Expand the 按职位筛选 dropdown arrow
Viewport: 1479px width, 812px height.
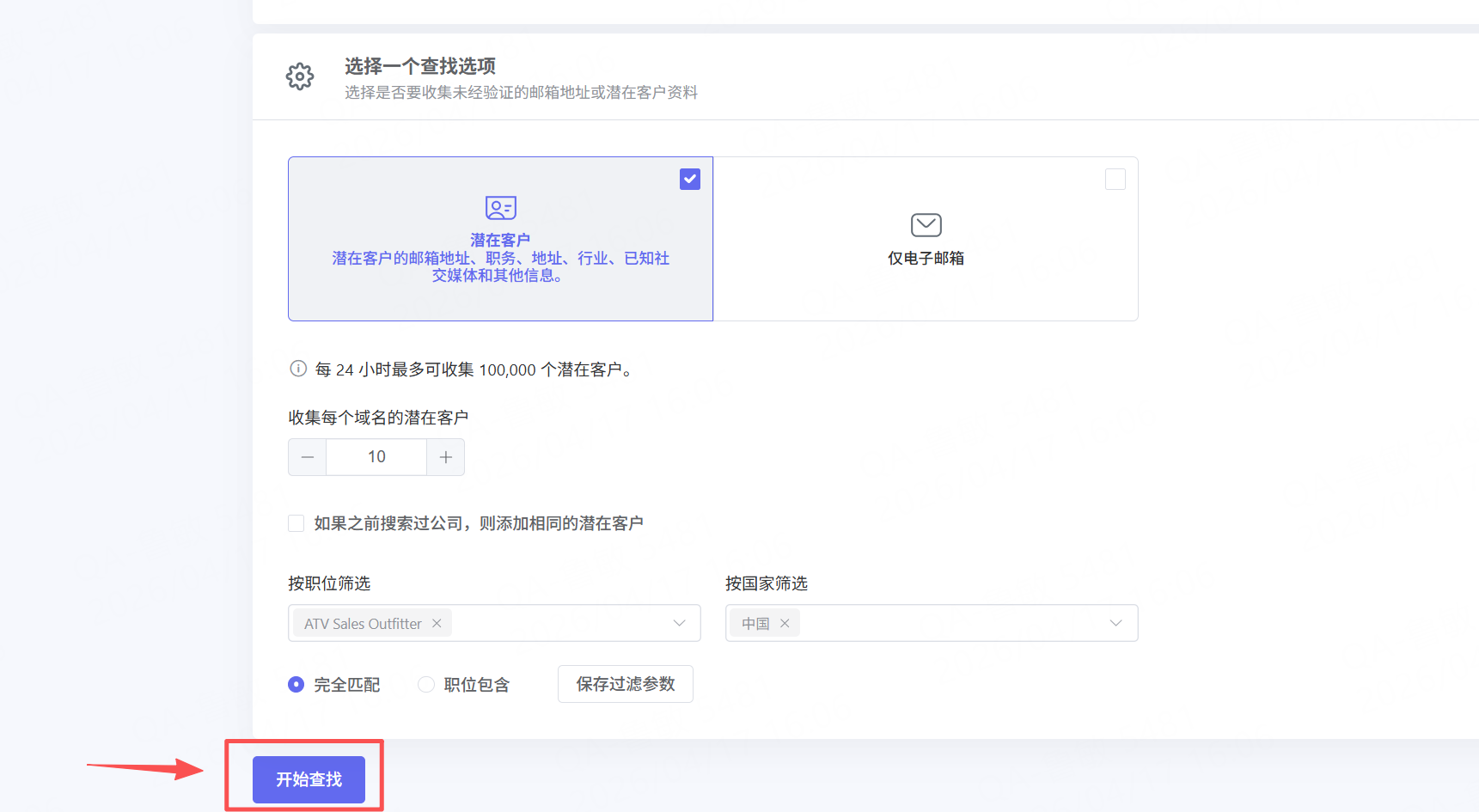[x=679, y=623]
